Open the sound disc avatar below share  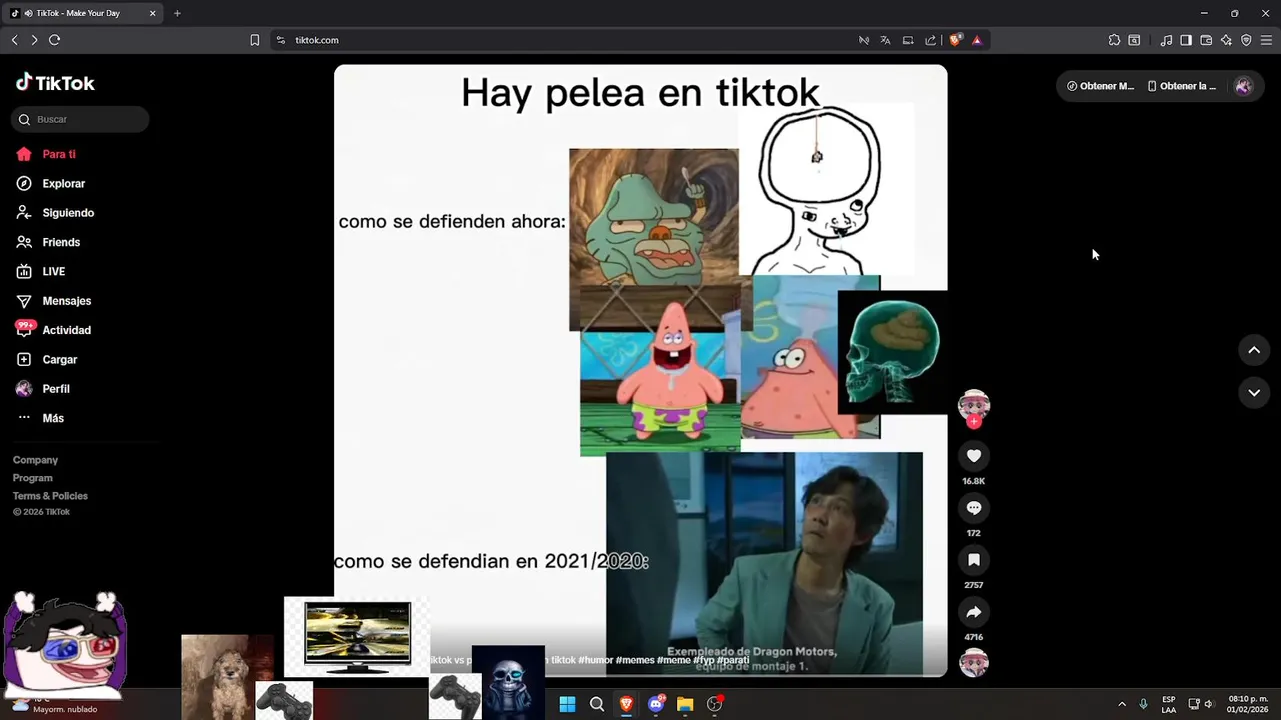974,663
